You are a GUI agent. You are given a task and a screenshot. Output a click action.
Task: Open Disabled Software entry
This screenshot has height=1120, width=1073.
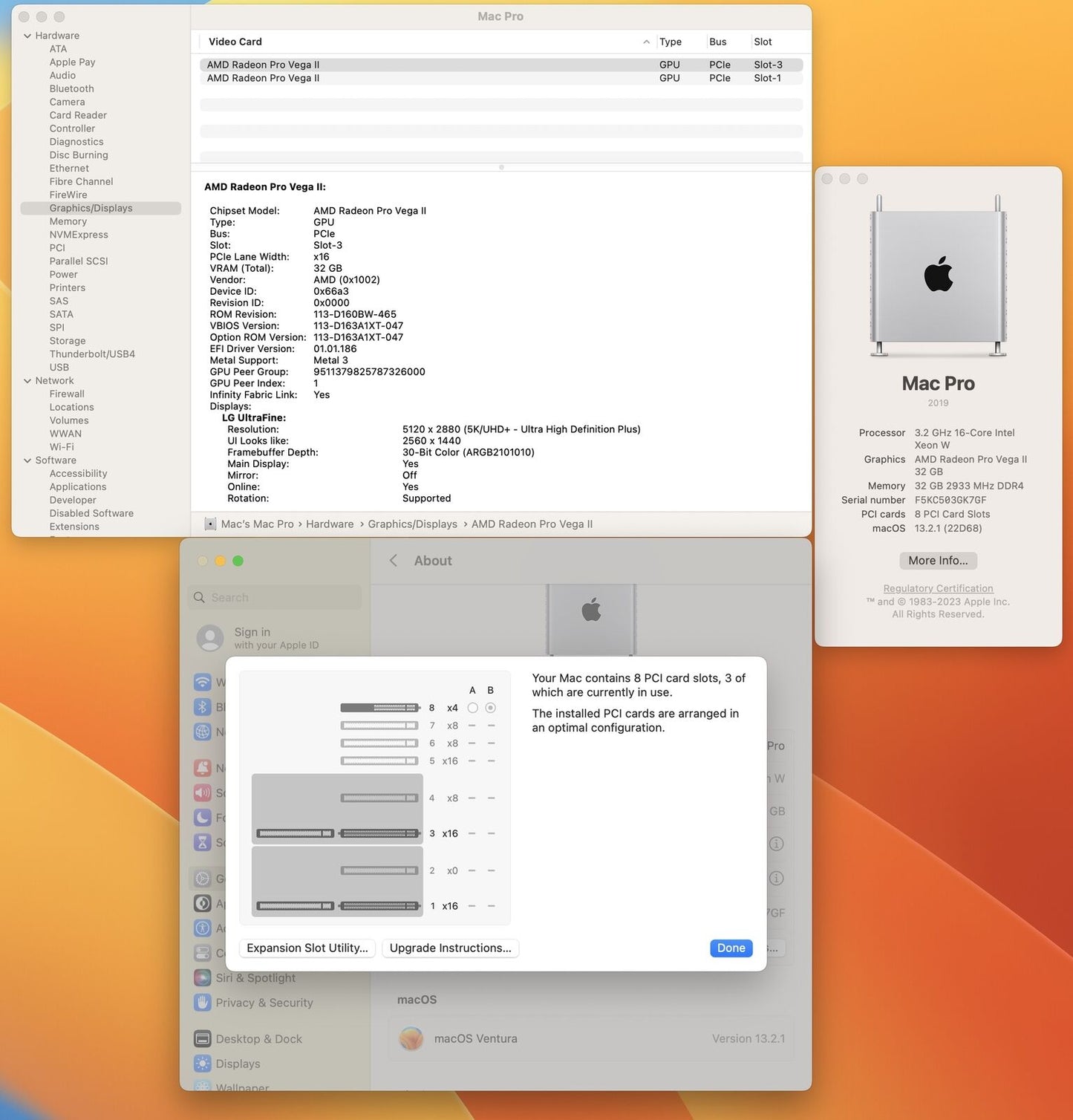pos(91,514)
